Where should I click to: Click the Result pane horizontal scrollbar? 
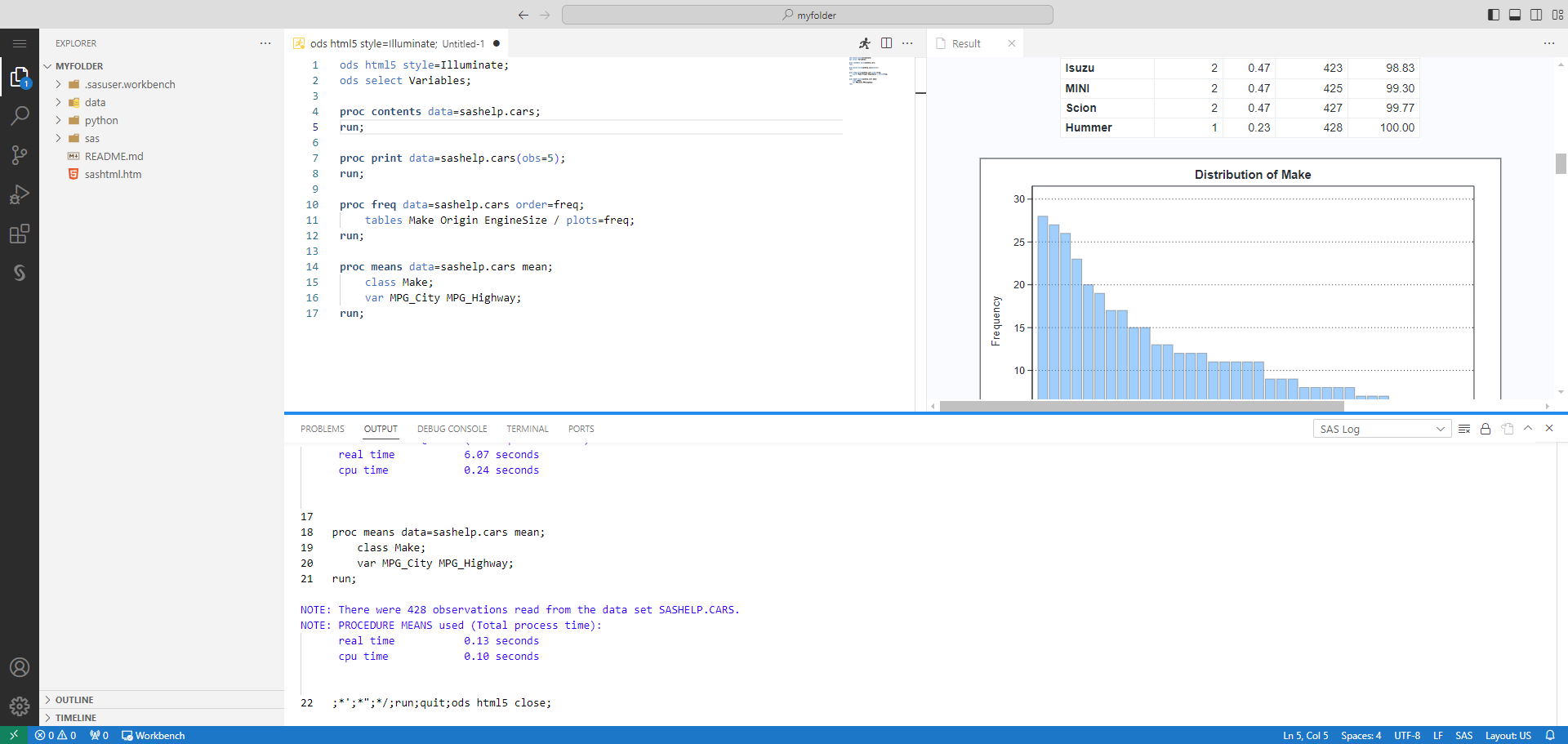coord(1141,406)
